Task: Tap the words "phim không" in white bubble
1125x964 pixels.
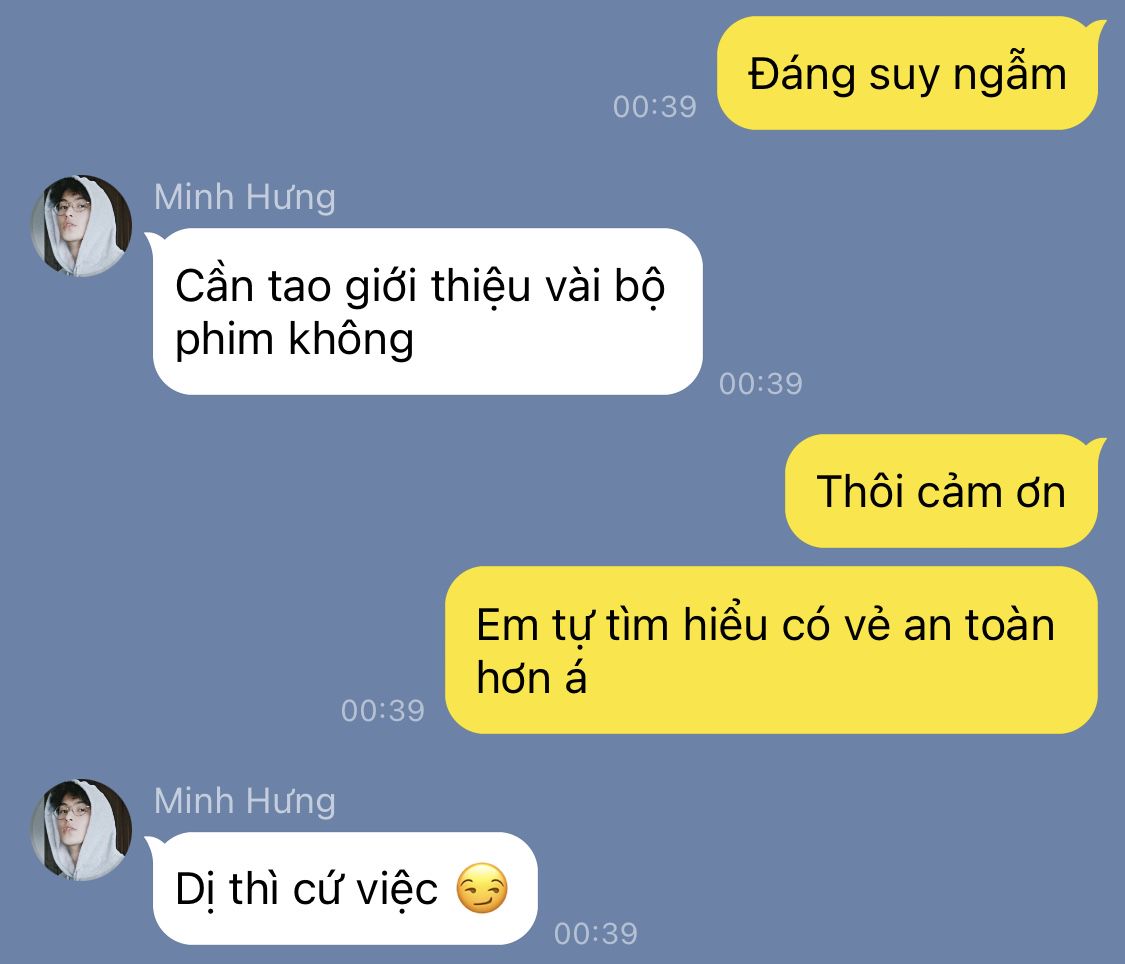Action: coord(295,339)
